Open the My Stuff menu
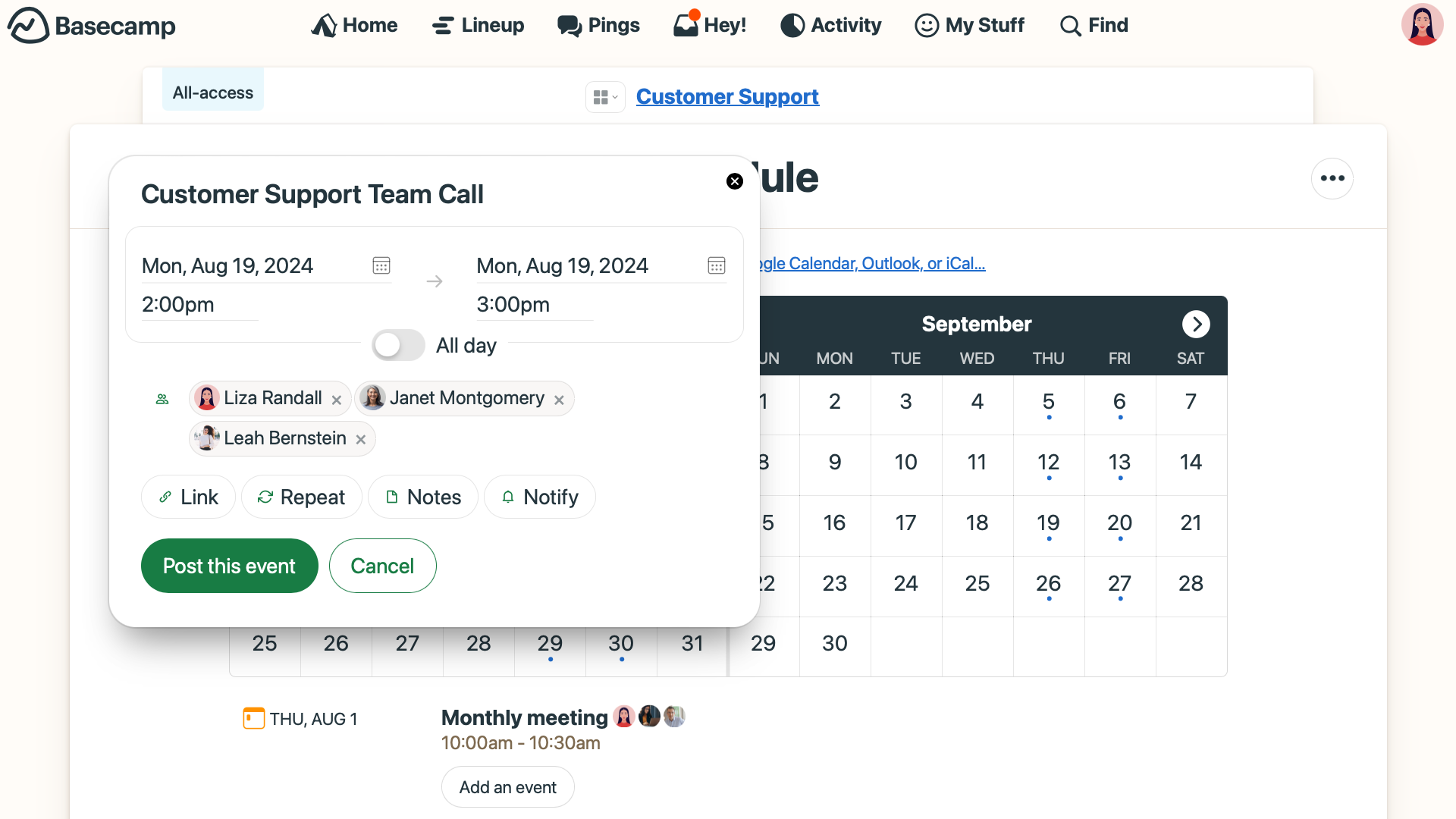 [969, 25]
